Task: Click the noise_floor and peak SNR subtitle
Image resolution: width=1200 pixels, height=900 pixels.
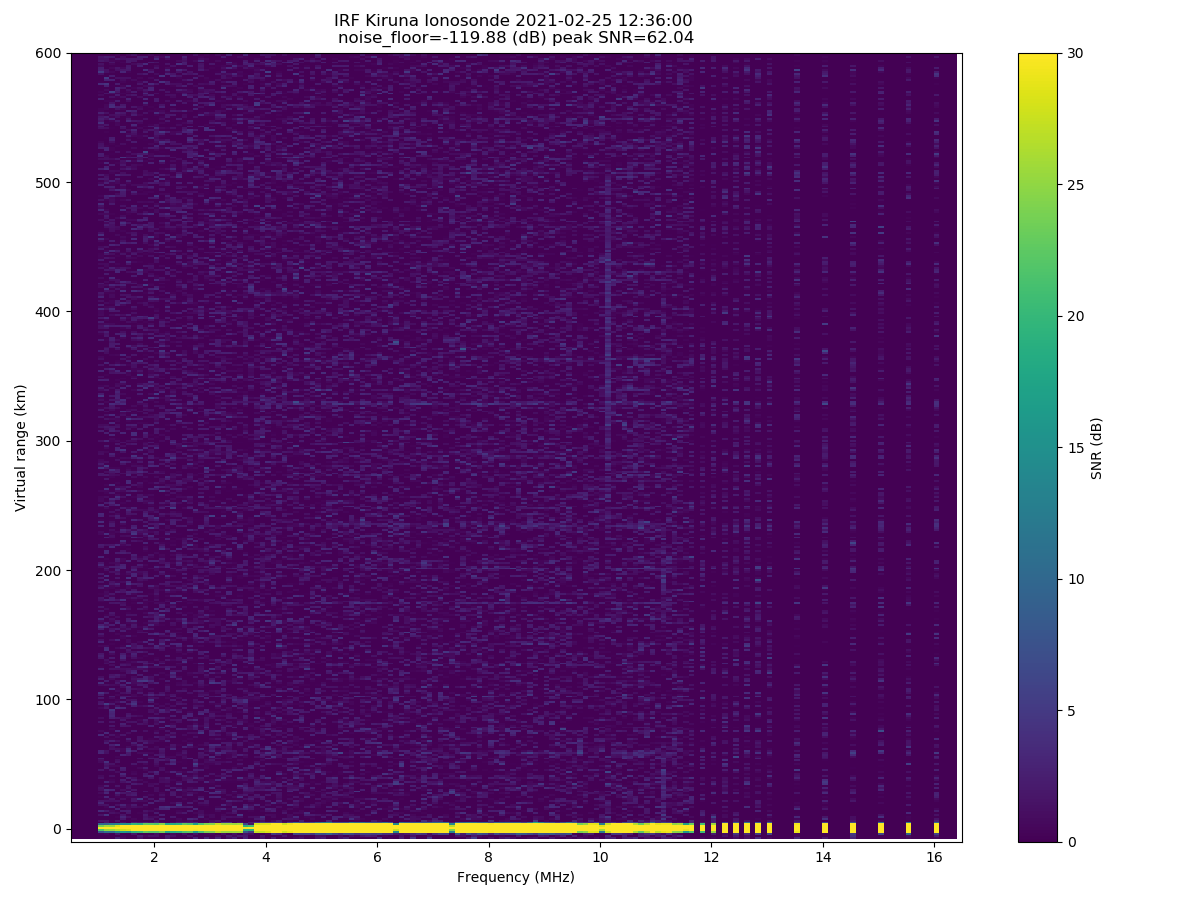Action: [x=515, y=38]
